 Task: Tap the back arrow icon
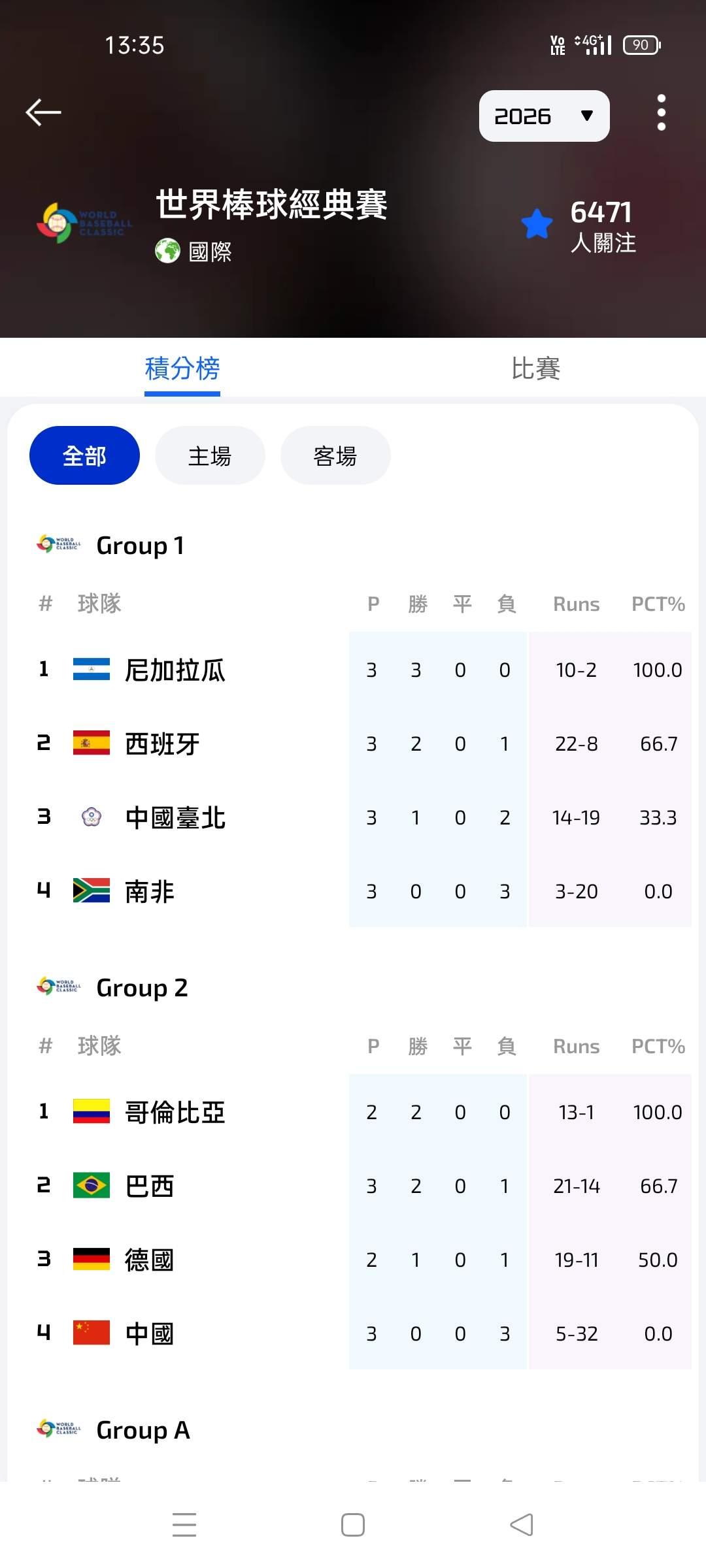tap(43, 112)
